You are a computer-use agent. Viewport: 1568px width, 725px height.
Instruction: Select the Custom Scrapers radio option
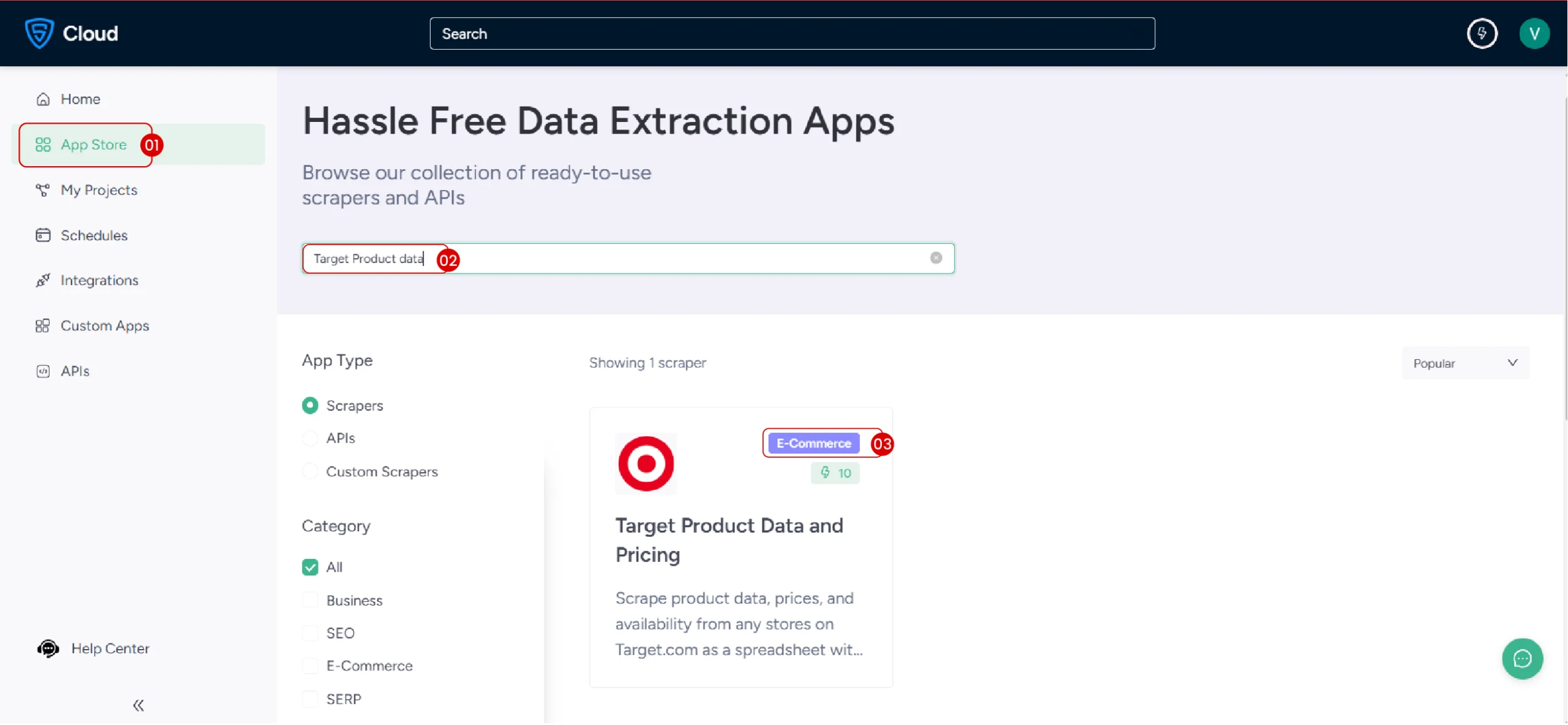pos(310,471)
